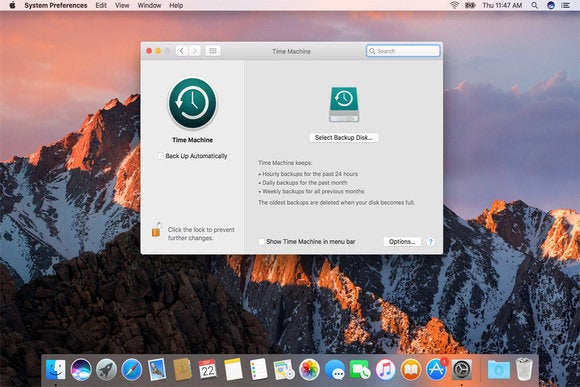580x387 pixels.
Task: Open Time Machine help question mark
Action: (430, 242)
